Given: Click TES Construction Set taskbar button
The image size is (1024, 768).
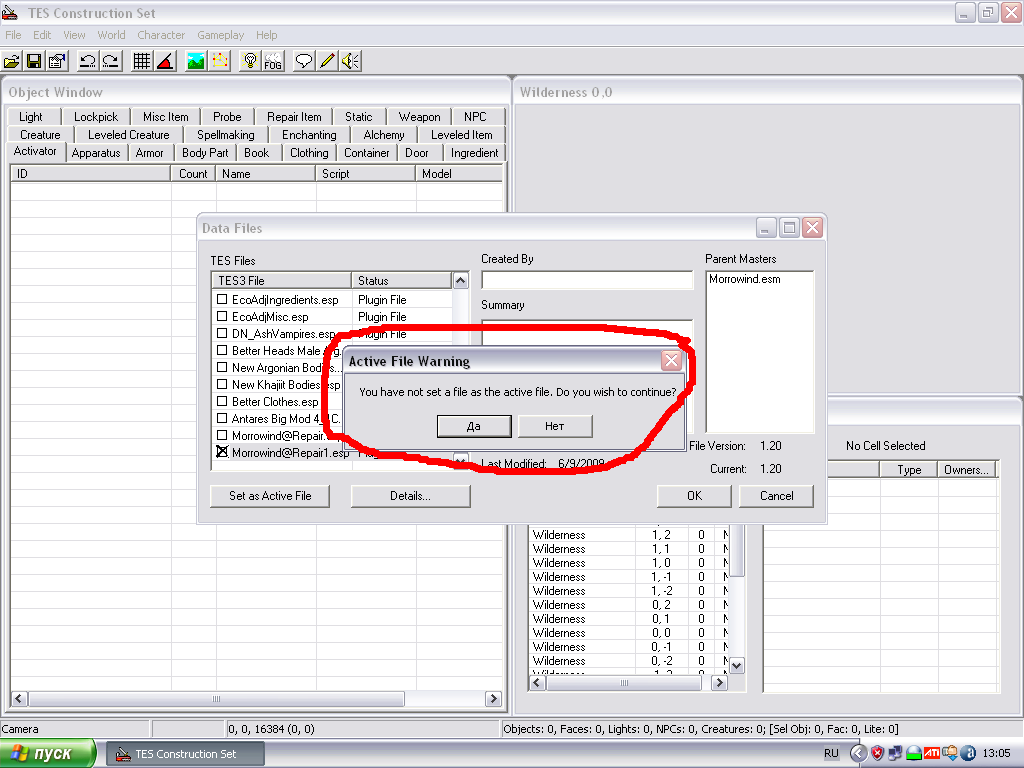Looking at the screenshot, I should click(x=185, y=754).
